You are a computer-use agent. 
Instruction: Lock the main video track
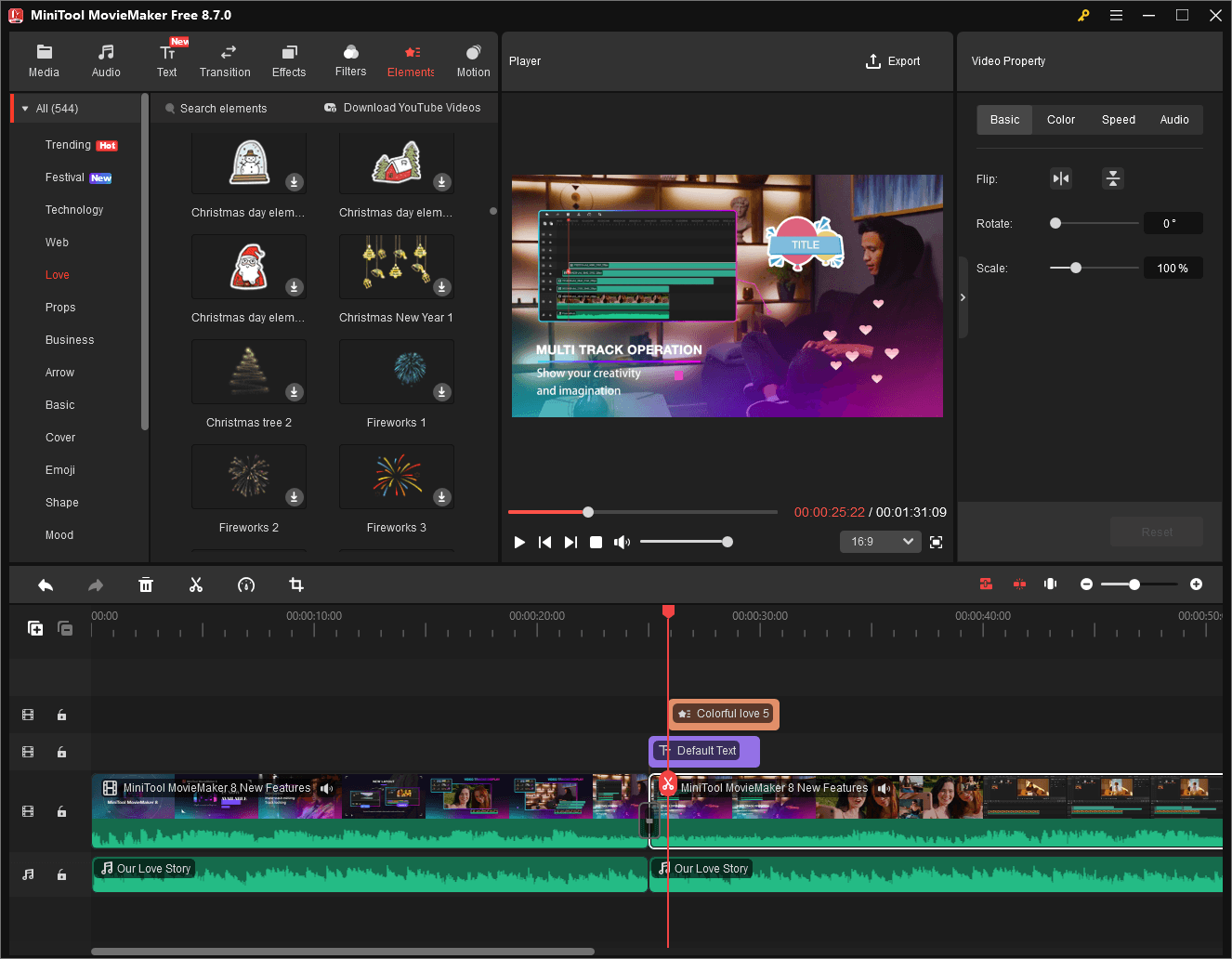(61, 811)
